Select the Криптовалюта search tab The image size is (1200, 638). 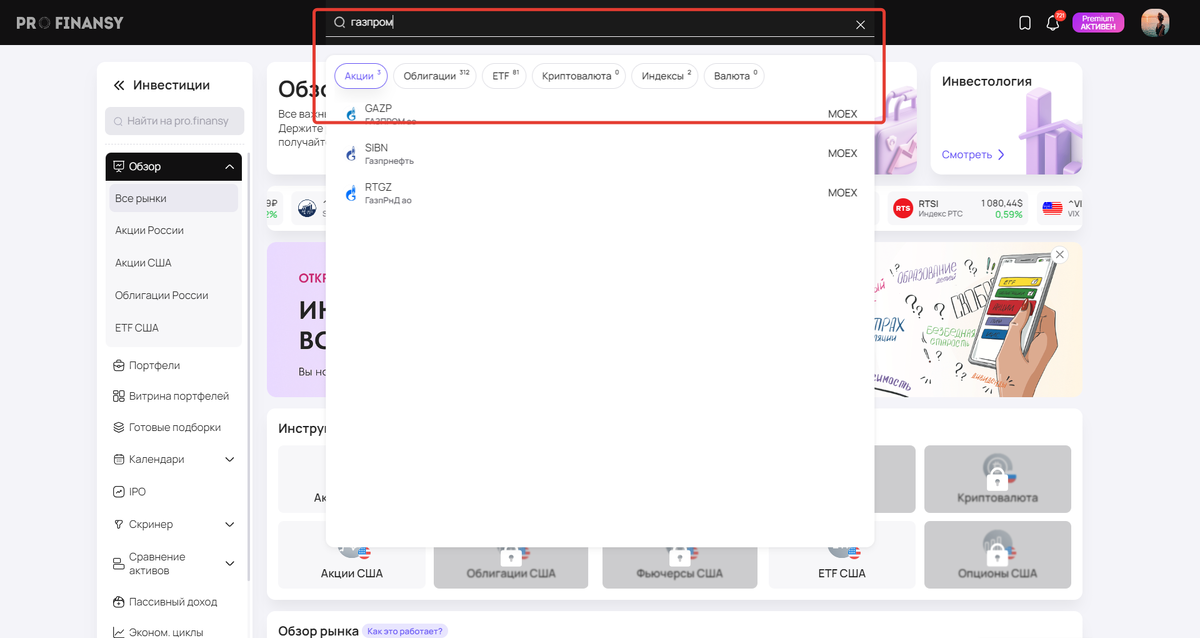579,76
